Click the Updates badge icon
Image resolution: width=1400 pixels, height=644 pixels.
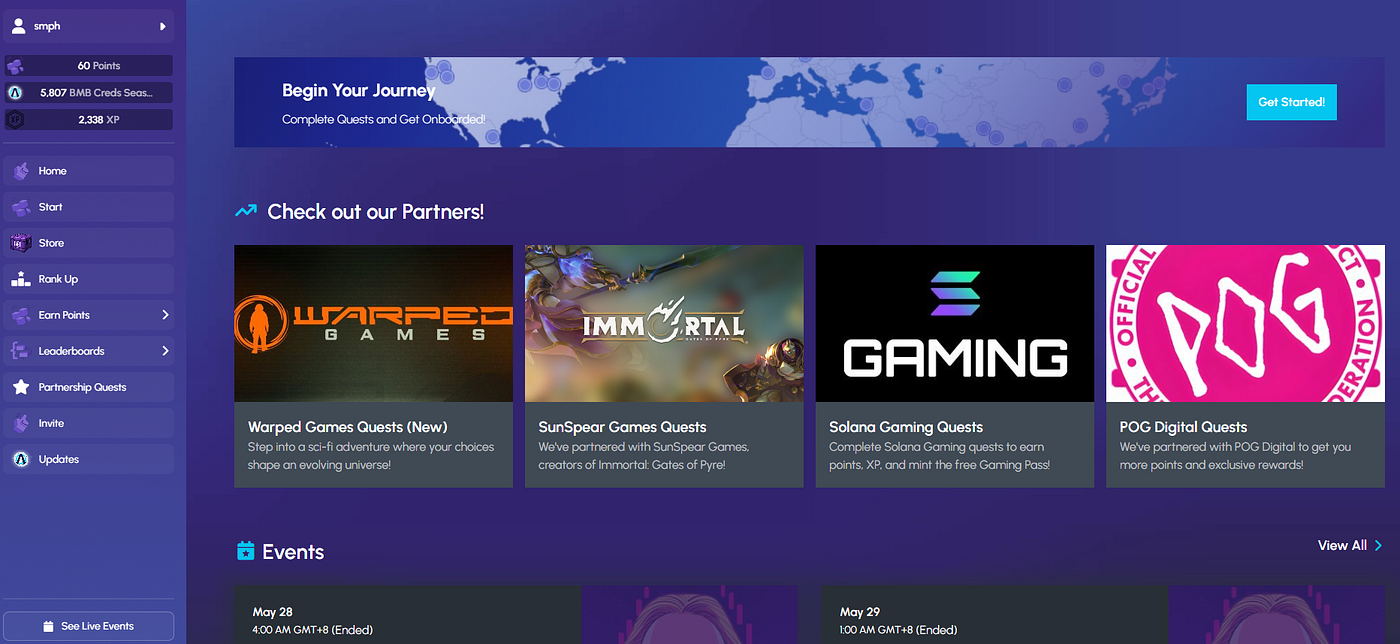(x=20, y=459)
